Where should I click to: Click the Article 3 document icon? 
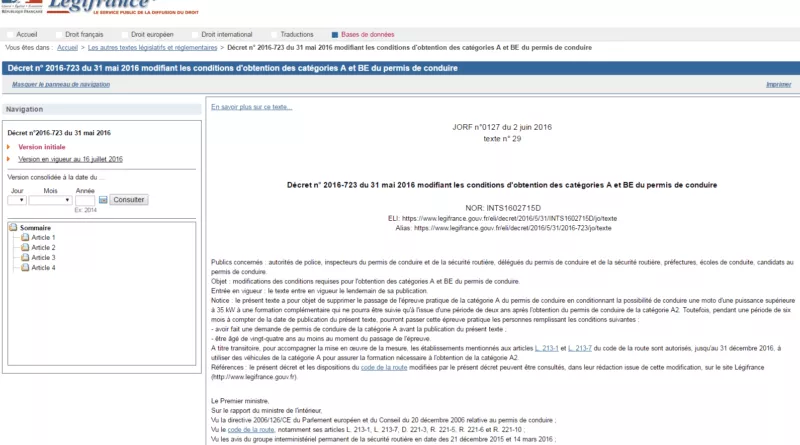pyautogui.click(x=25, y=258)
